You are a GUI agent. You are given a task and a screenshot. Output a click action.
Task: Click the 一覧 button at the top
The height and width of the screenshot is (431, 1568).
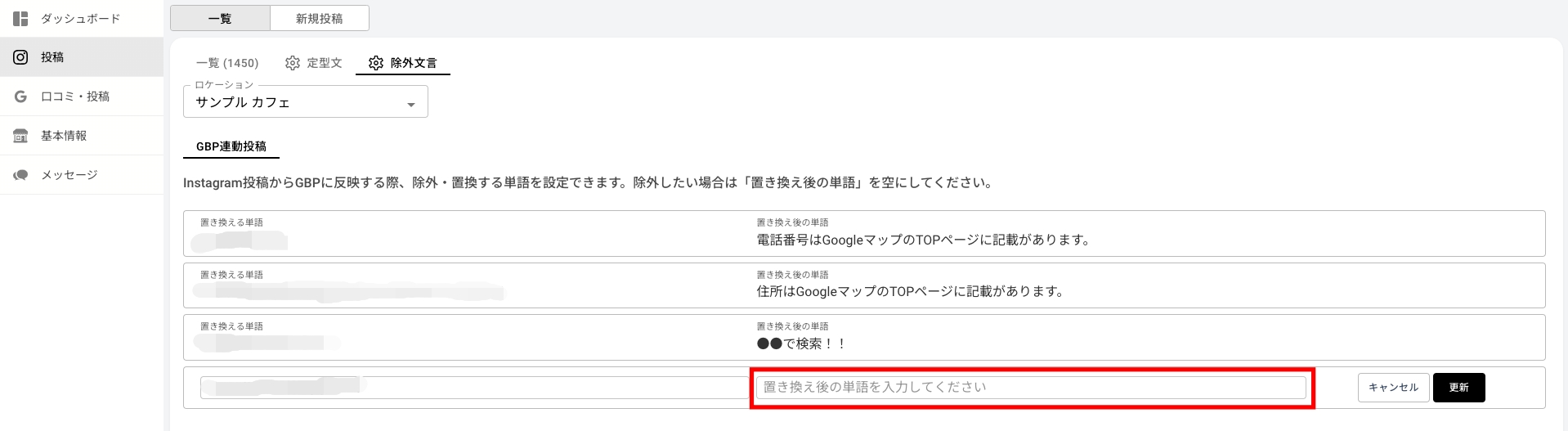pos(220,18)
